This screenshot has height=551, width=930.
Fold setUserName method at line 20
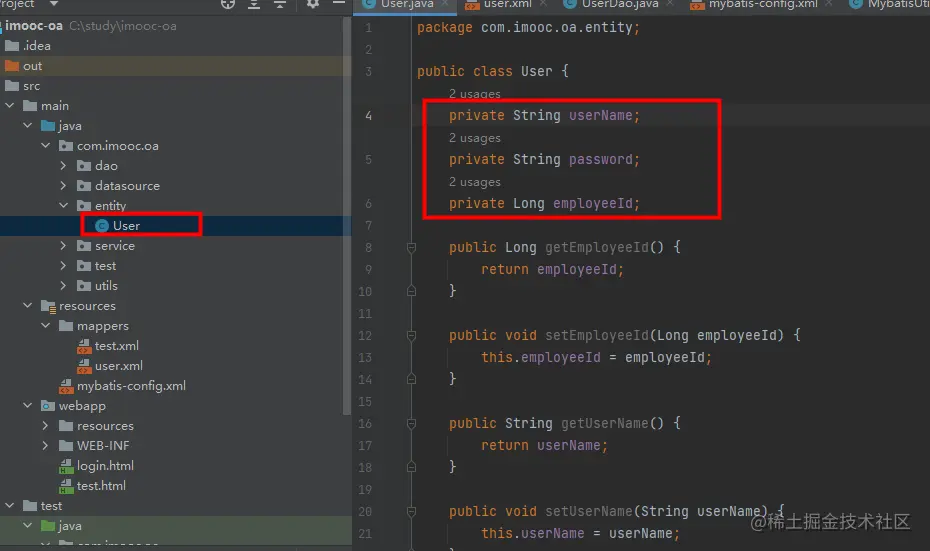(x=412, y=511)
